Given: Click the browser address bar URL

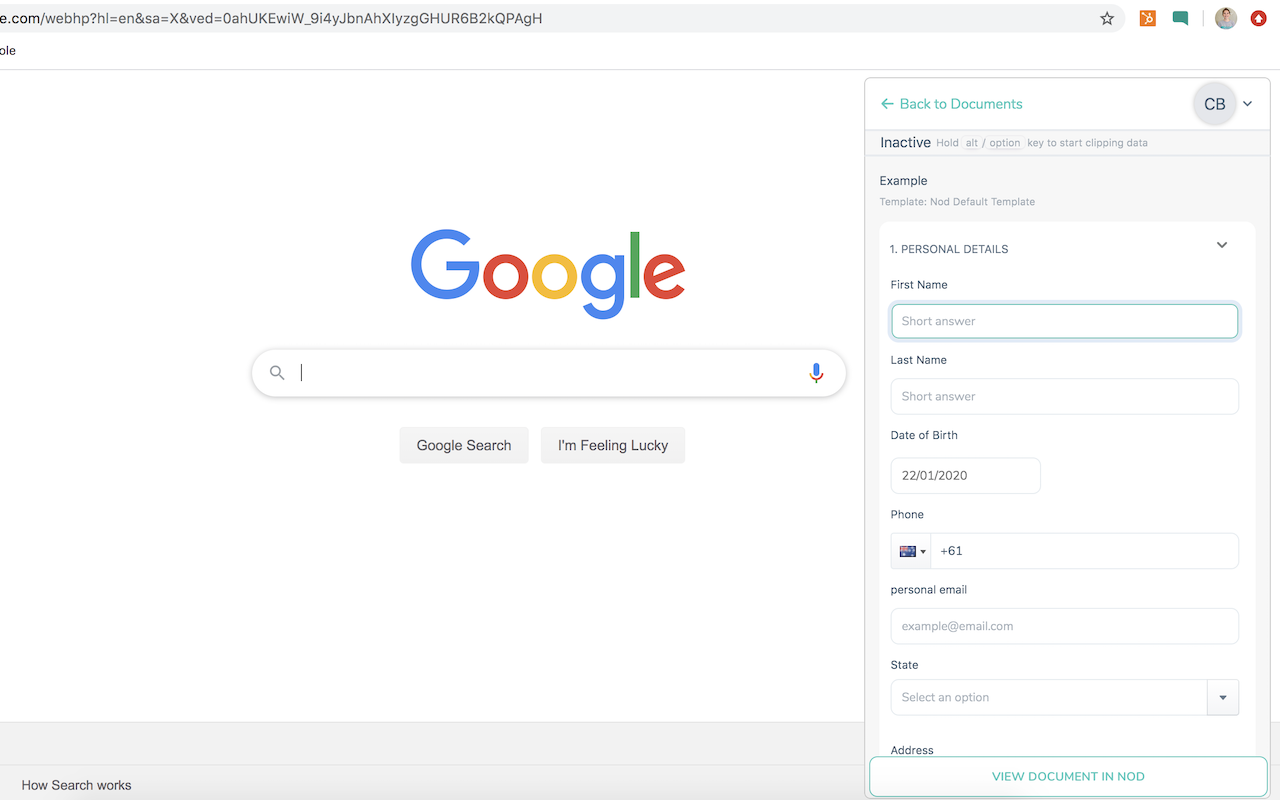Looking at the screenshot, I should [272, 18].
